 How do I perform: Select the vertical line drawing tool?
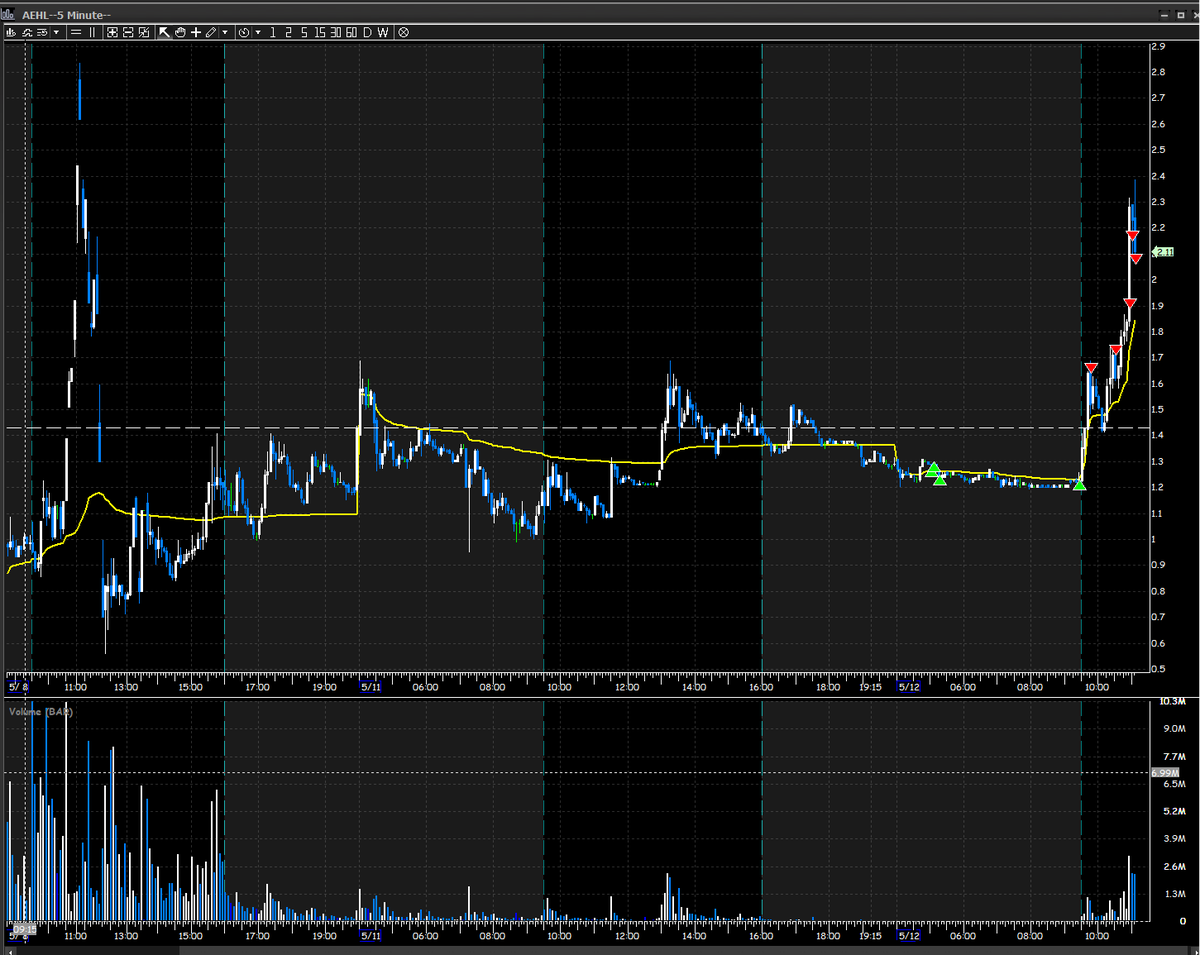tap(92, 32)
